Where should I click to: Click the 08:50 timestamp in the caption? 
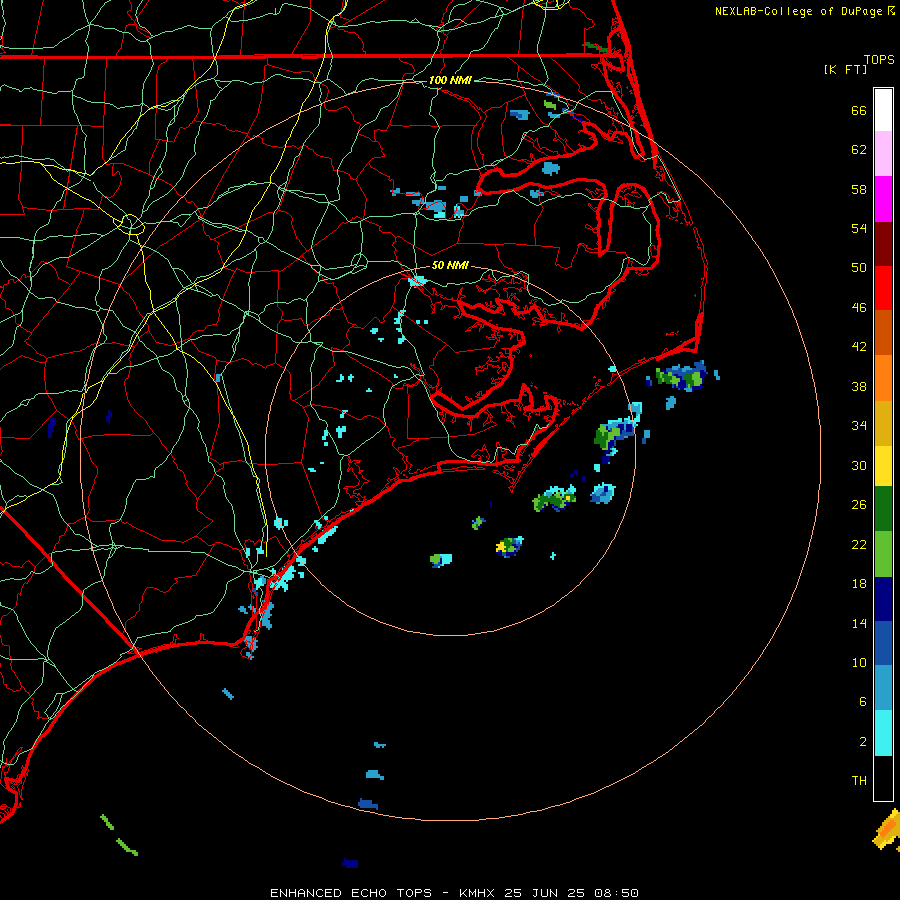616,893
